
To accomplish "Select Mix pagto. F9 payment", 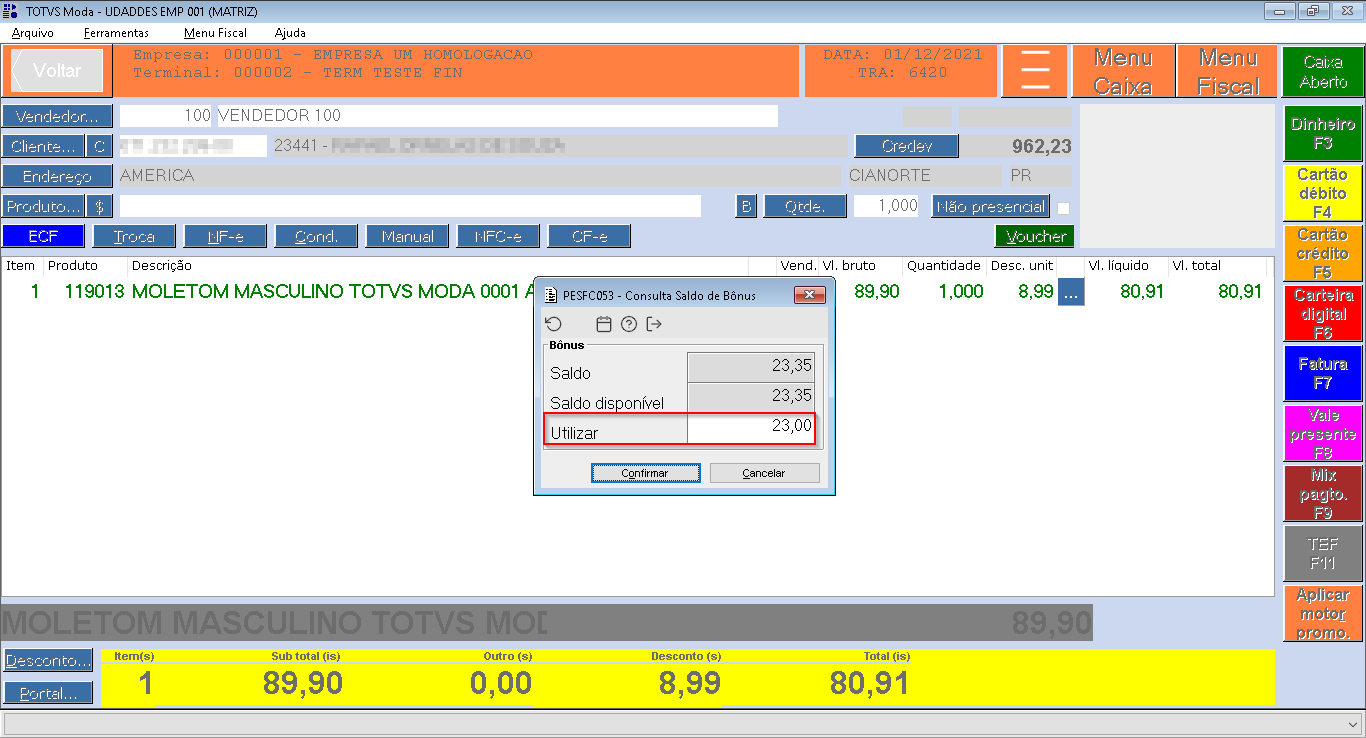I will point(1323,493).
